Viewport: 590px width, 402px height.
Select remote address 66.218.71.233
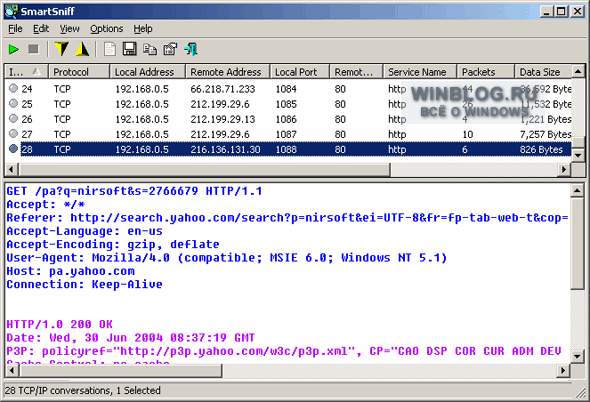(x=222, y=89)
